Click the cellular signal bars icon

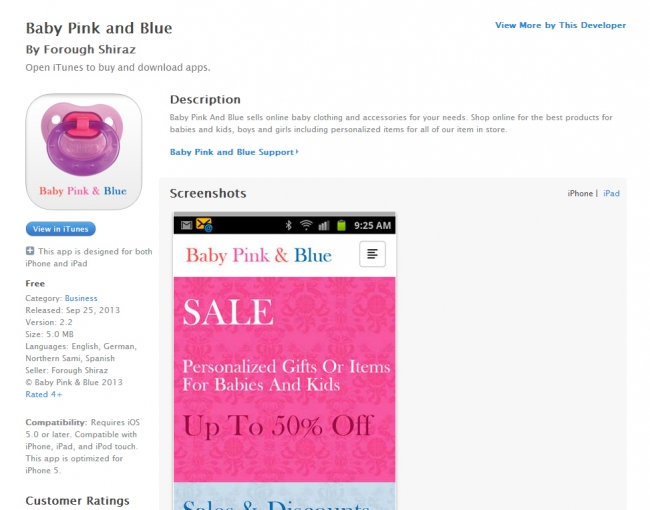tap(324, 226)
